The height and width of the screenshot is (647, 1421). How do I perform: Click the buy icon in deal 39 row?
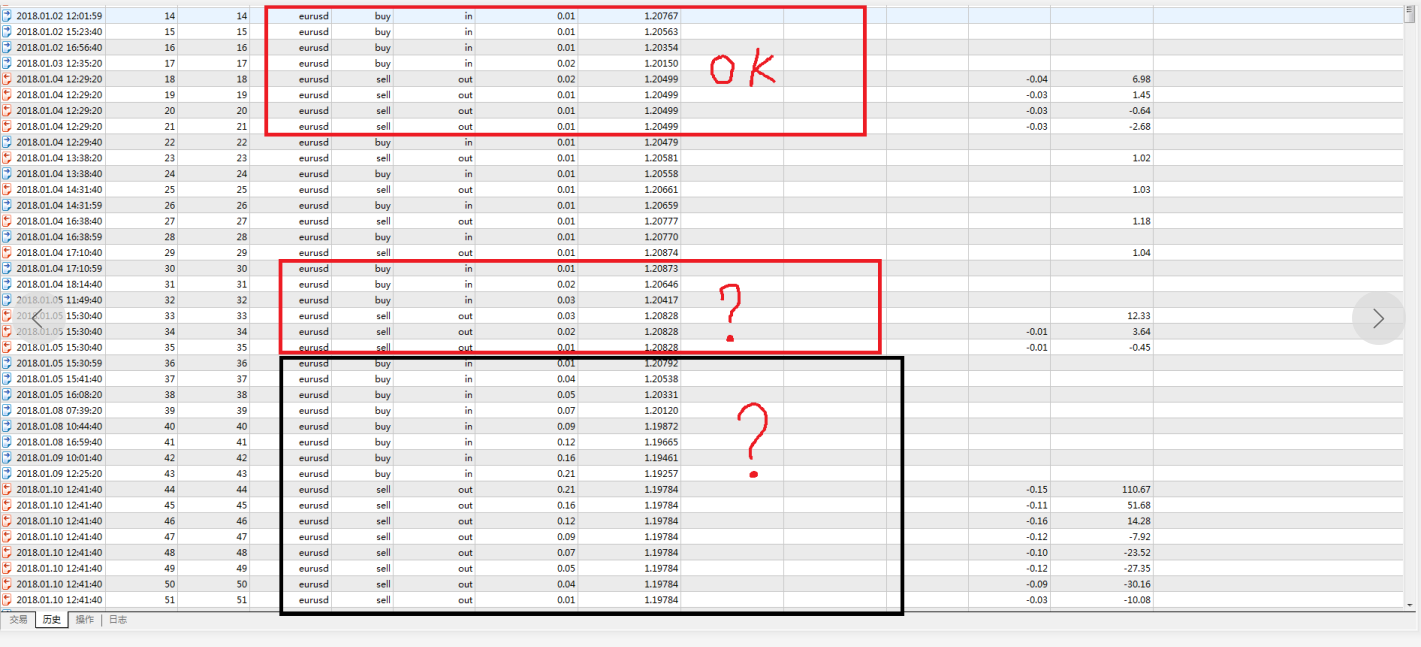[7, 410]
